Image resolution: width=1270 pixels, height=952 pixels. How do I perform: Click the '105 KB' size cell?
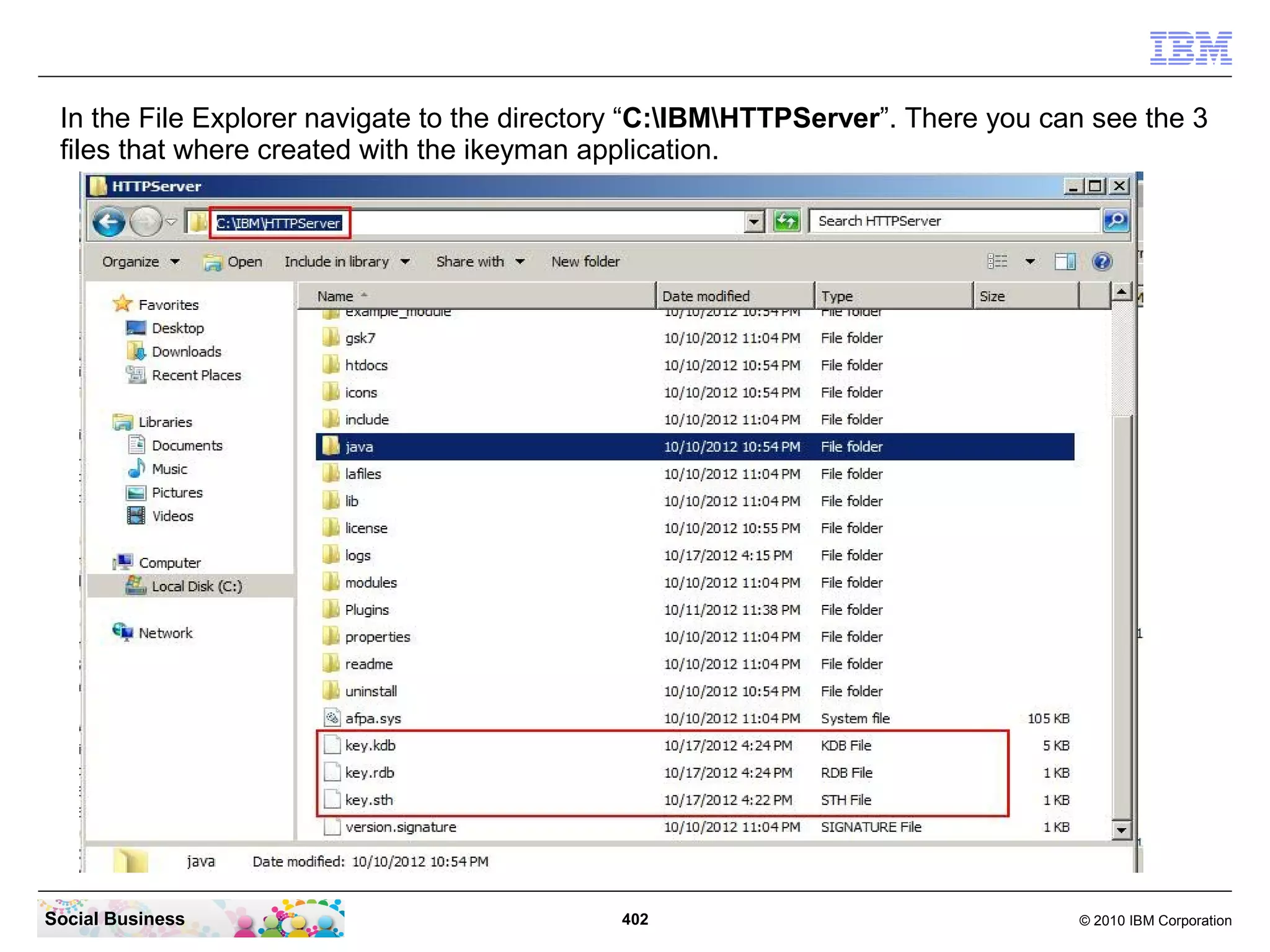point(1049,718)
